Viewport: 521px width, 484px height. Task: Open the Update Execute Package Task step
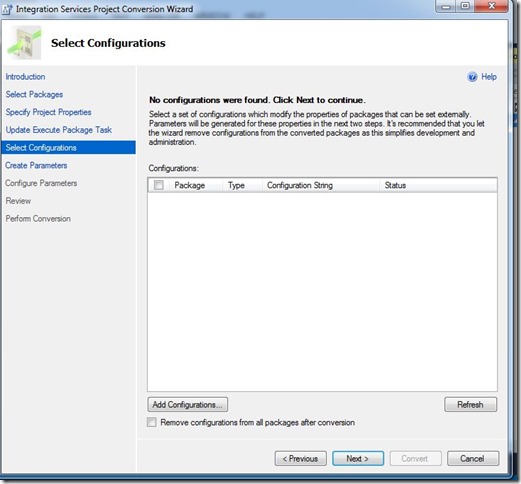pyautogui.click(x=59, y=130)
